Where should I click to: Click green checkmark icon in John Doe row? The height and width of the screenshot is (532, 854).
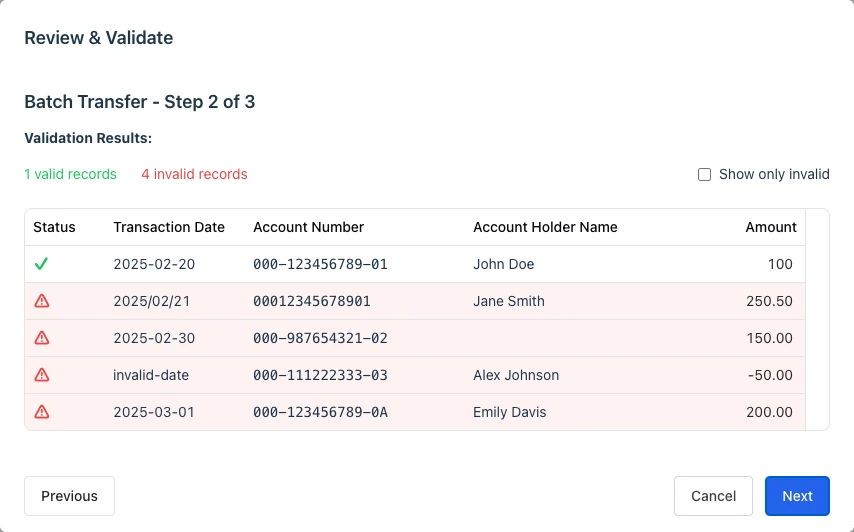click(41, 264)
